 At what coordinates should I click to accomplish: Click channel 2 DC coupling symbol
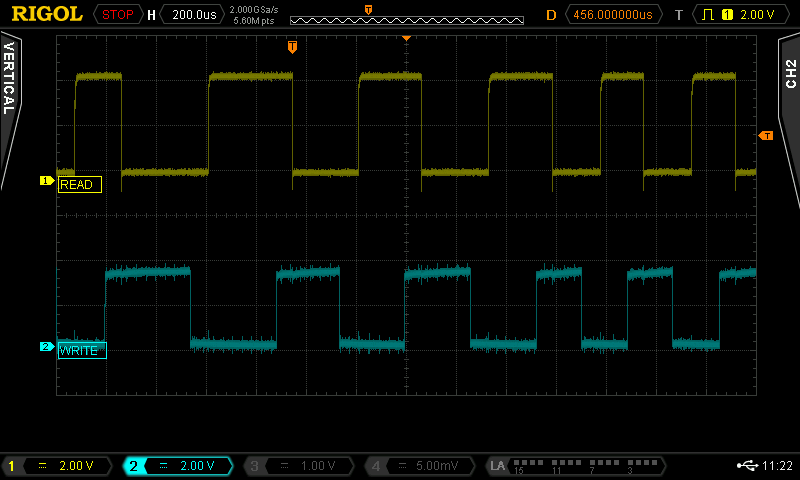tap(164, 466)
